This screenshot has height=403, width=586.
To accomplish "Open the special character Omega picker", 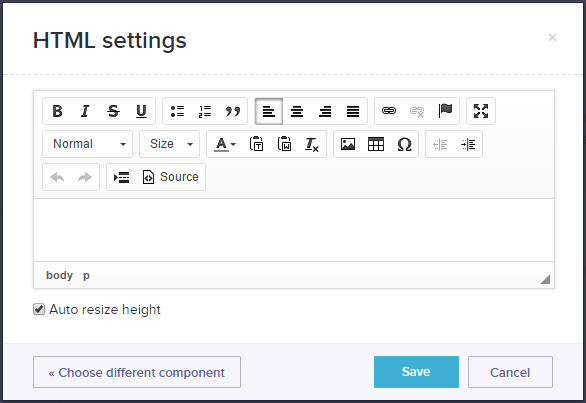I will click(x=404, y=144).
